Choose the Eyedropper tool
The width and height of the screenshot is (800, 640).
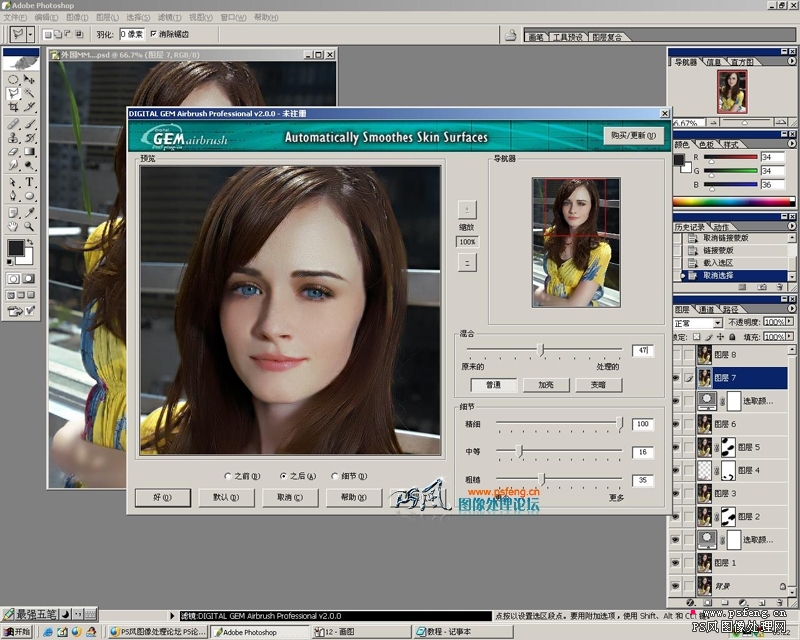pyautogui.click(x=29, y=212)
